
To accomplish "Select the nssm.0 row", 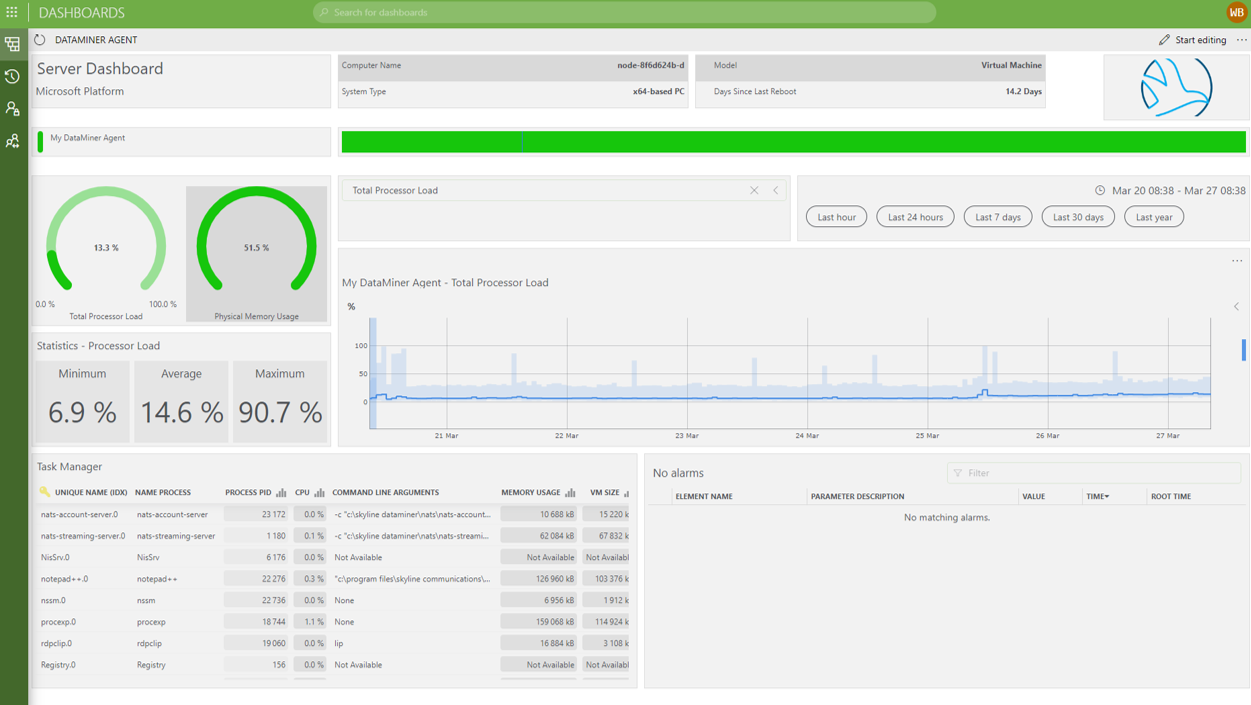I will (334, 600).
